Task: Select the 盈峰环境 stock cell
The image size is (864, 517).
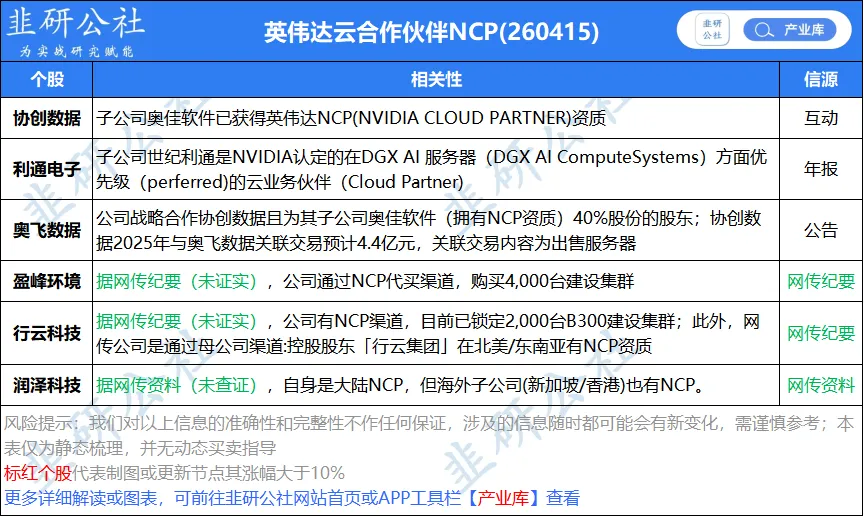Action: click(47, 281)
